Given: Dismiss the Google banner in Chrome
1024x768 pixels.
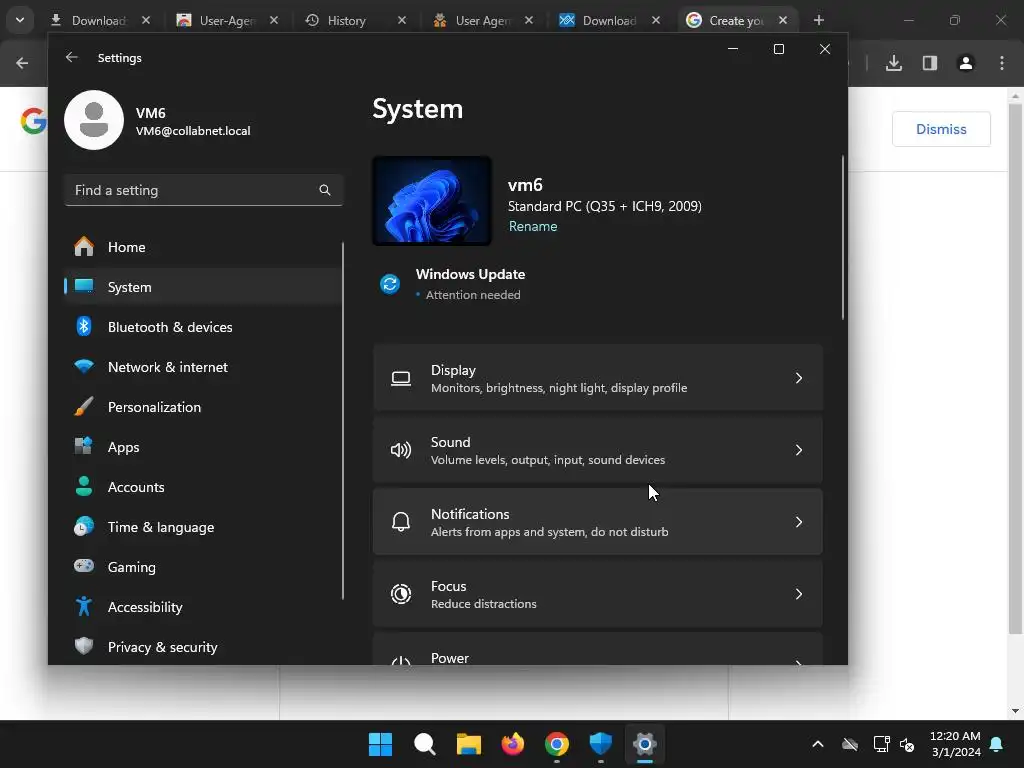Looking at the screenshot, I should point(941,129).
